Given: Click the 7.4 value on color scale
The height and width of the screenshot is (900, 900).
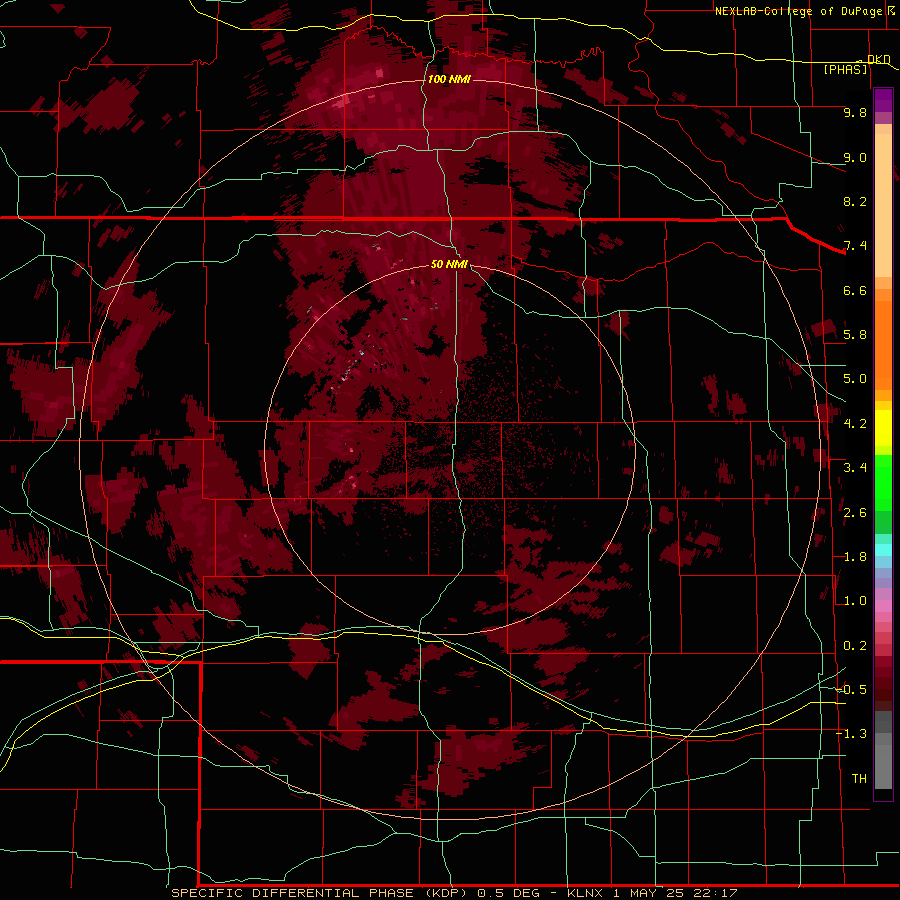Looking at the screenshot, I should pos(855,246).
